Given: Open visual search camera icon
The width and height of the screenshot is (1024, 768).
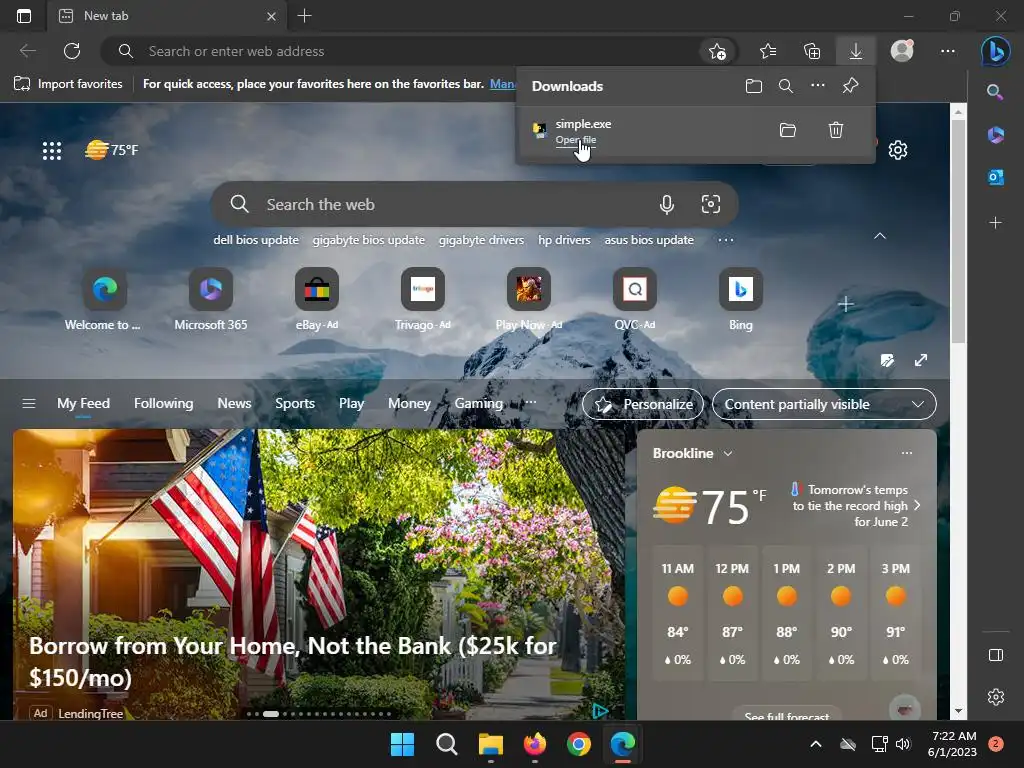Looking at the screenshot, I should [711, 204].
